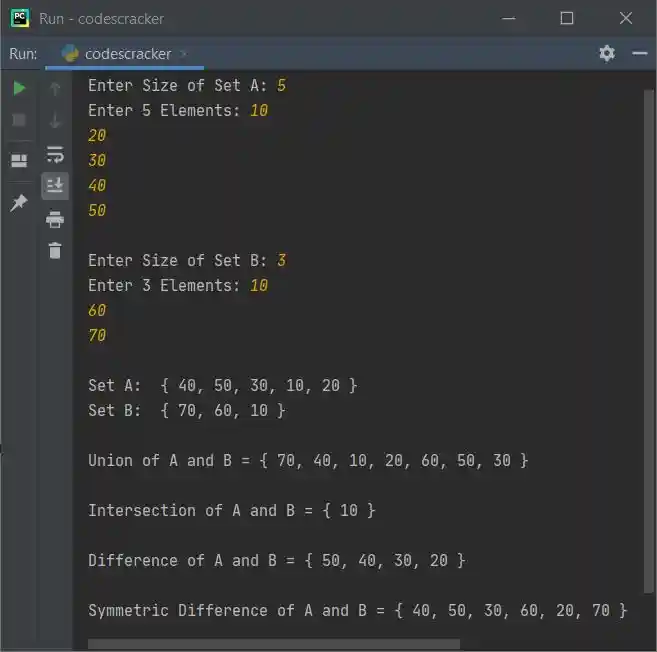
Task: Click input value 50 in console
Action: (x=97, y=210)
